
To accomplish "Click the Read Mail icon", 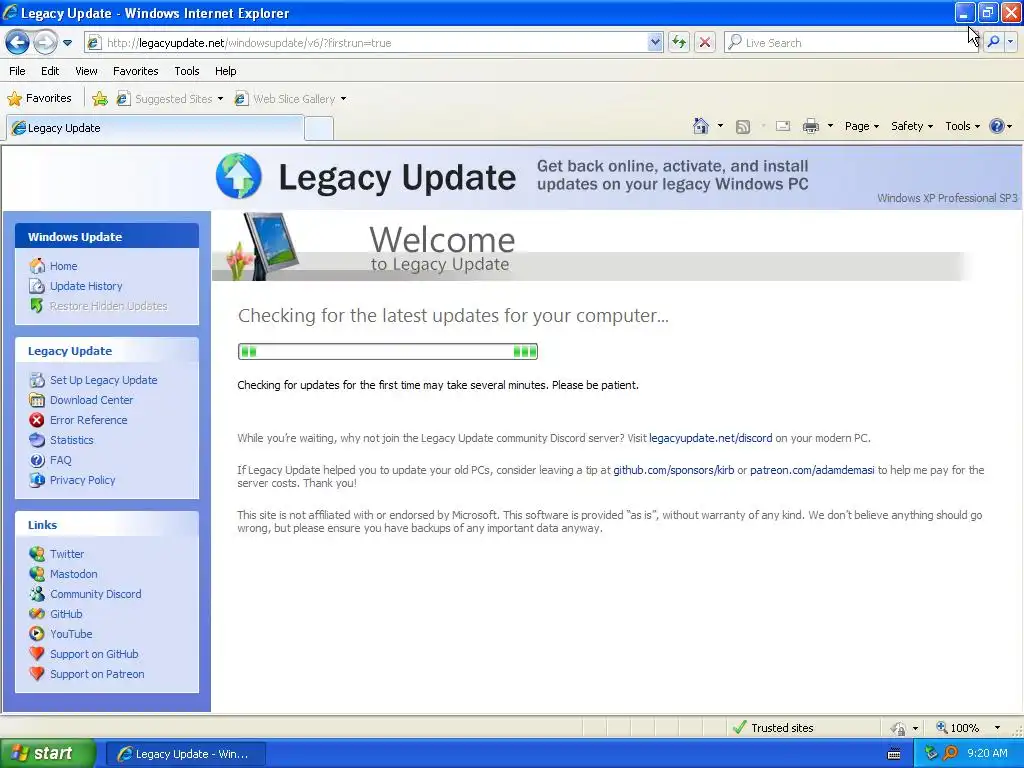I will (783, 126).
